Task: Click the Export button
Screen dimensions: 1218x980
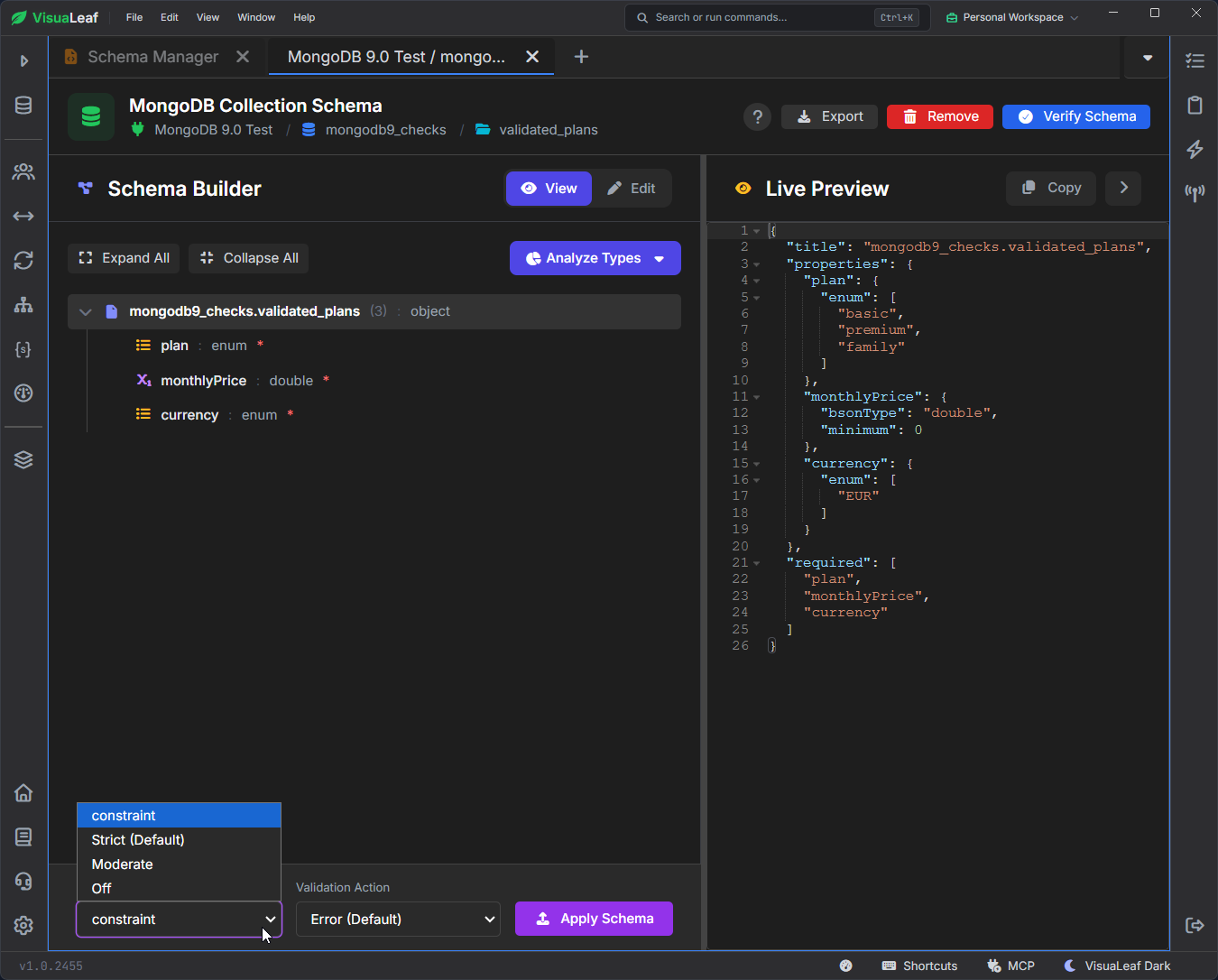Action: tap(829, 116)
